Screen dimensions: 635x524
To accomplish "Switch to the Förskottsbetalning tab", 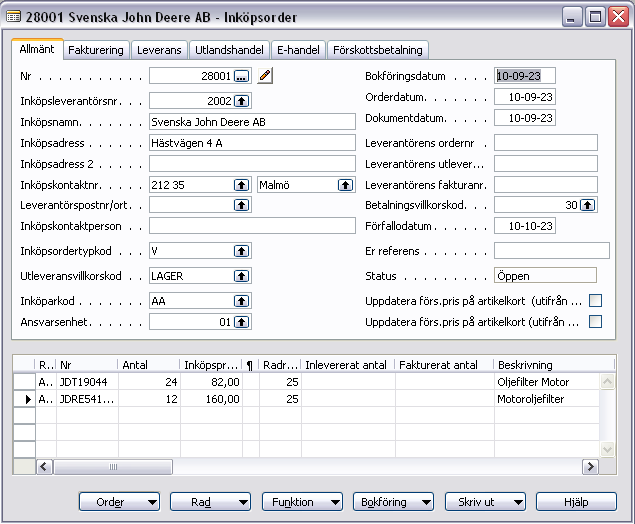I will (x=377, y=50).
